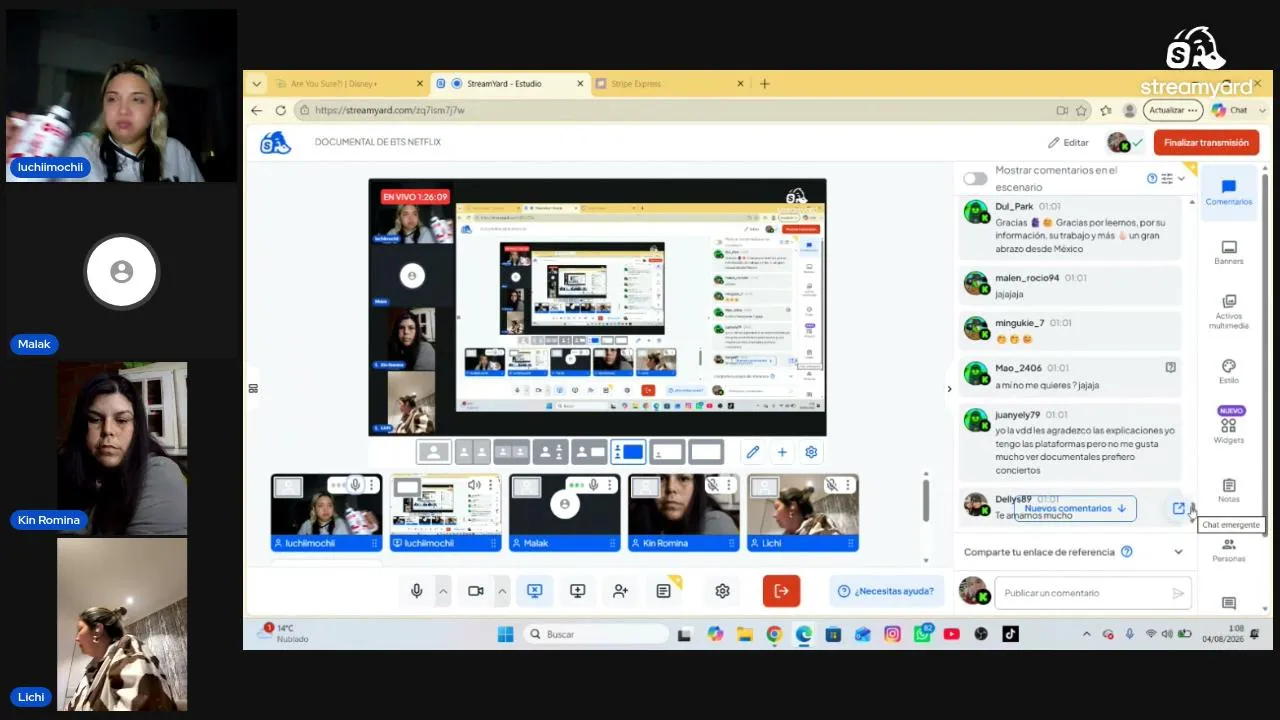Viewport: 1280px width, 720px height.
Task: Switch to the Stripe Express tab
Action: (x=670, y=84)
